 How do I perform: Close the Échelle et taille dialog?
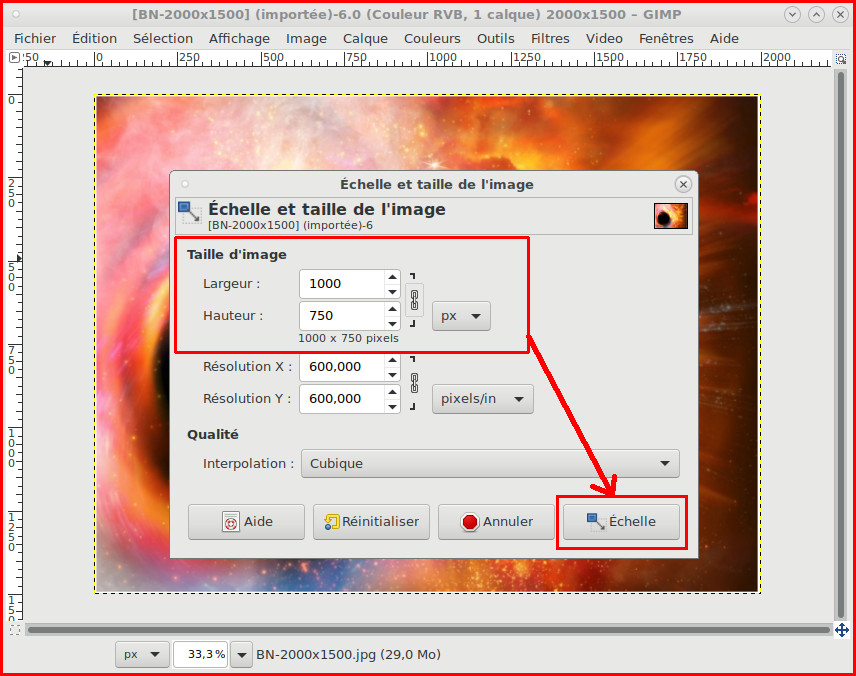point(683,185)
